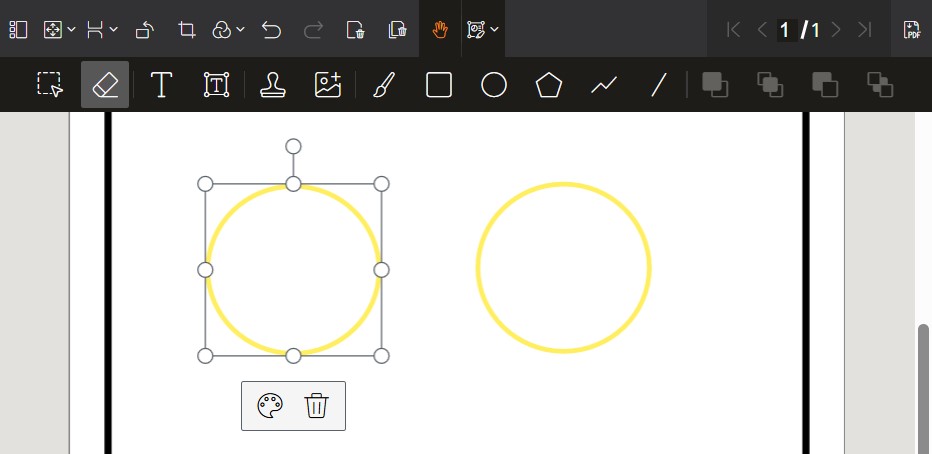Expand the page layout spacing dropdown
The image size is (932, 454).
tap(102, 30)
